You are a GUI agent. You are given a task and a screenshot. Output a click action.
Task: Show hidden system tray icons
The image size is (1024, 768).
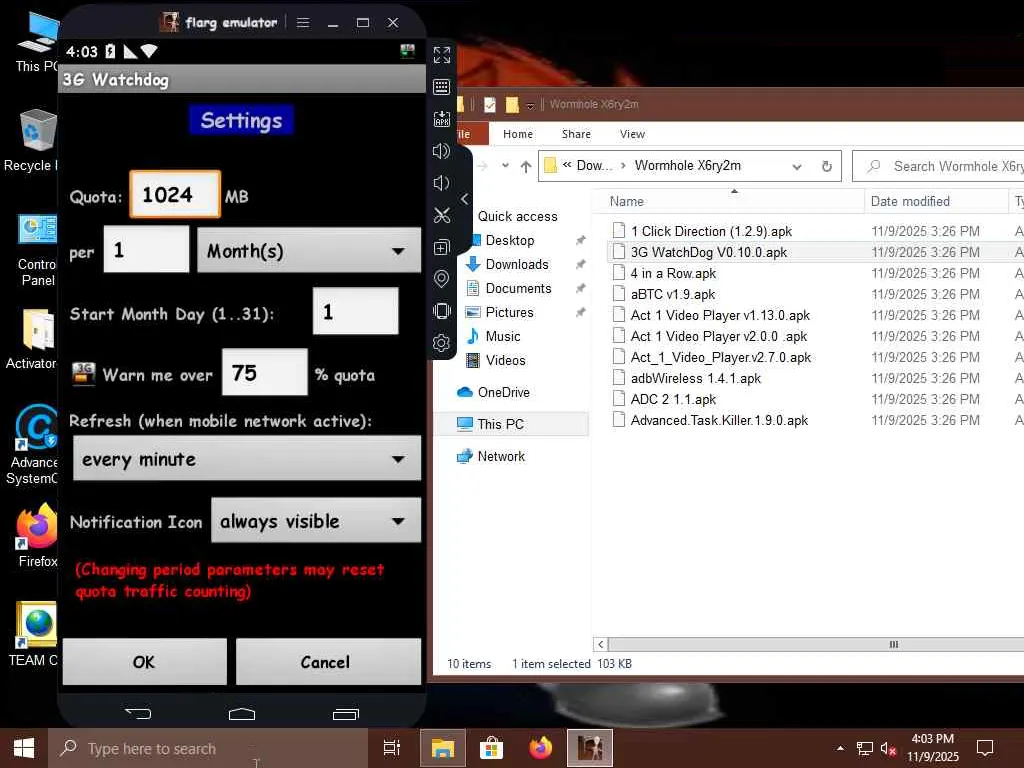point(840,748)
